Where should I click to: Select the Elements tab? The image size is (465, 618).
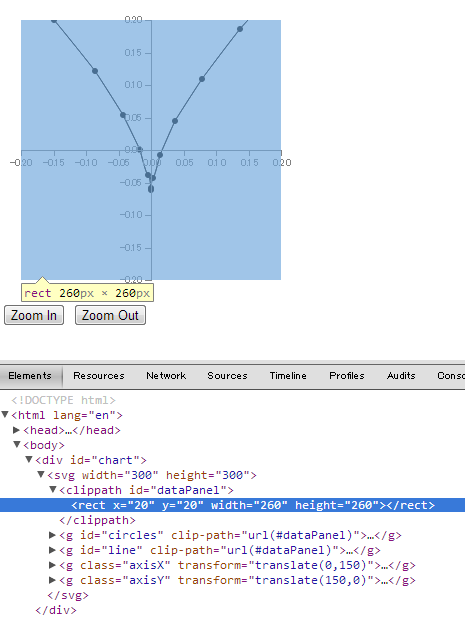(30, 376)
